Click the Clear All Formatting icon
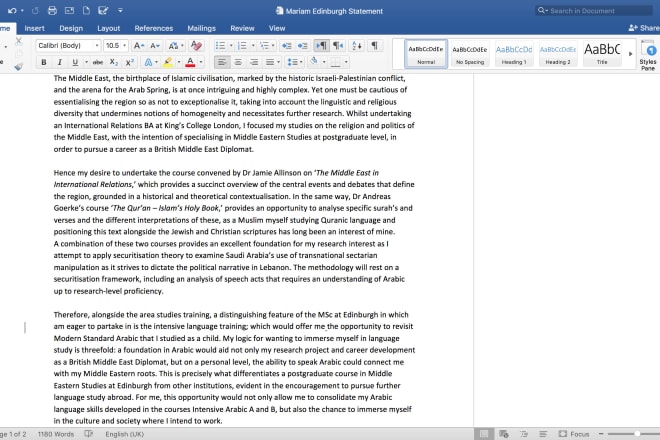 click(x=196, y=45)
